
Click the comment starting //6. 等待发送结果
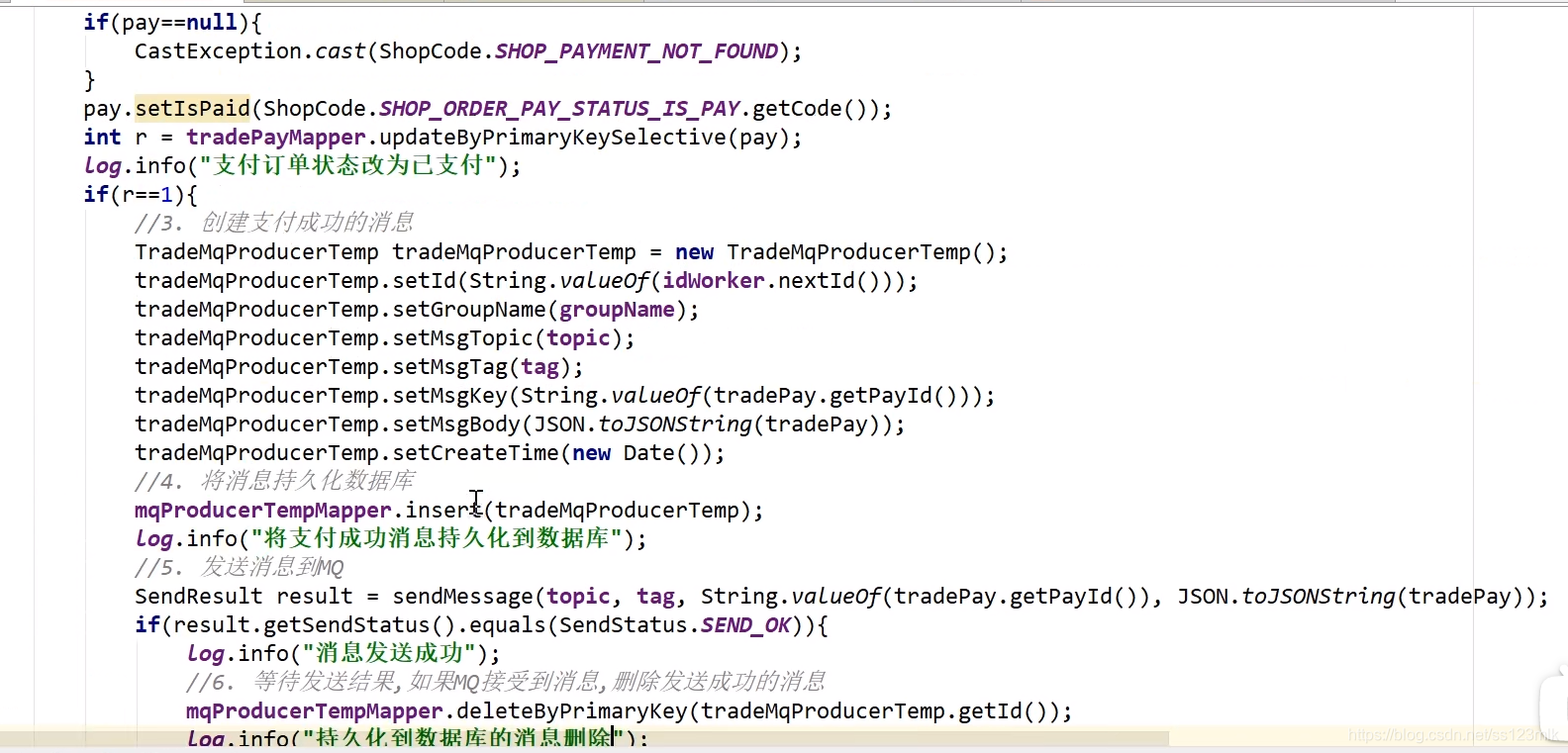click(x=506, y=682)
